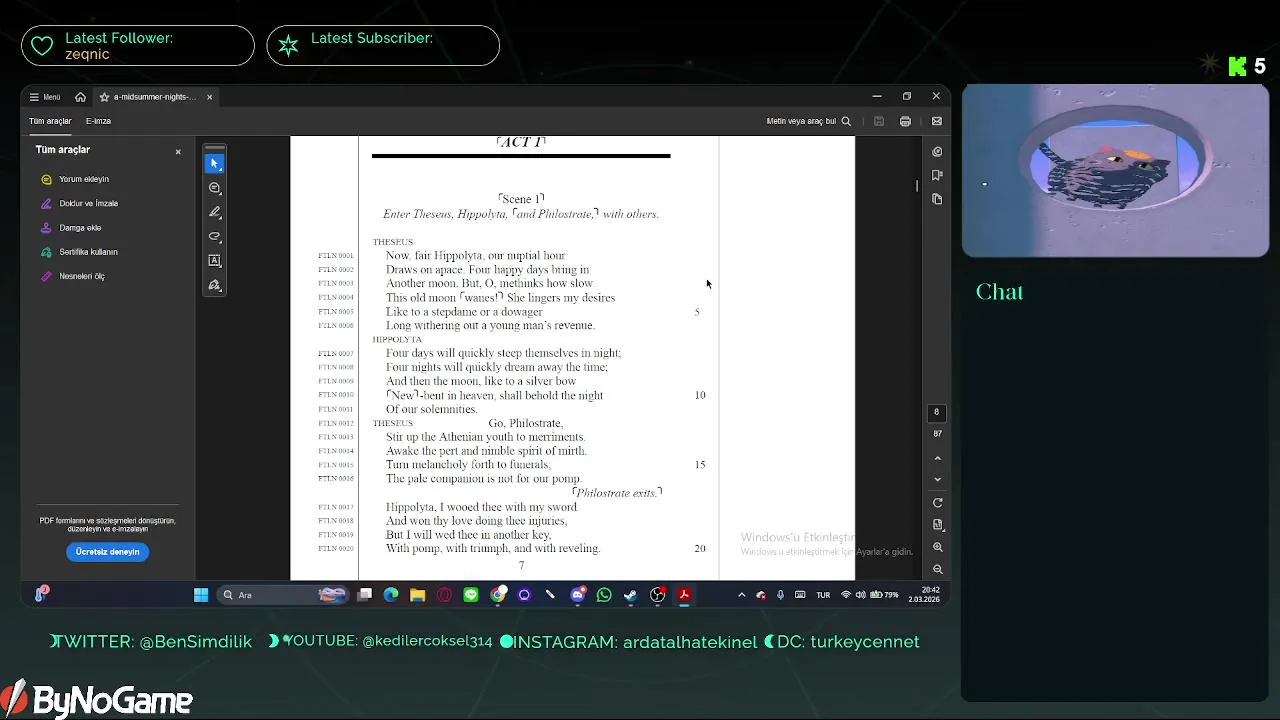Image resolution: width=1280 pixels, height=720 pixels.
Task: Open Yorum ekleyin tool
Action: point(75,179)
